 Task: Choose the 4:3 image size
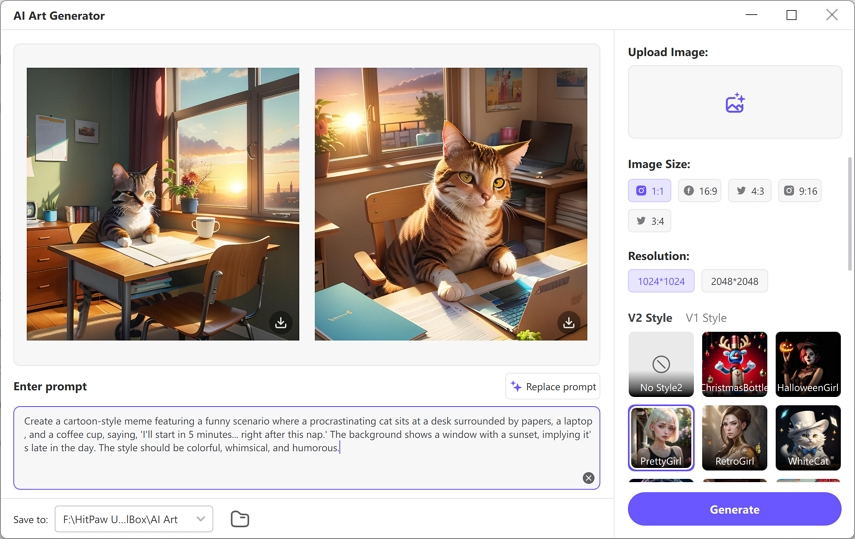click(x=750, y=191)
